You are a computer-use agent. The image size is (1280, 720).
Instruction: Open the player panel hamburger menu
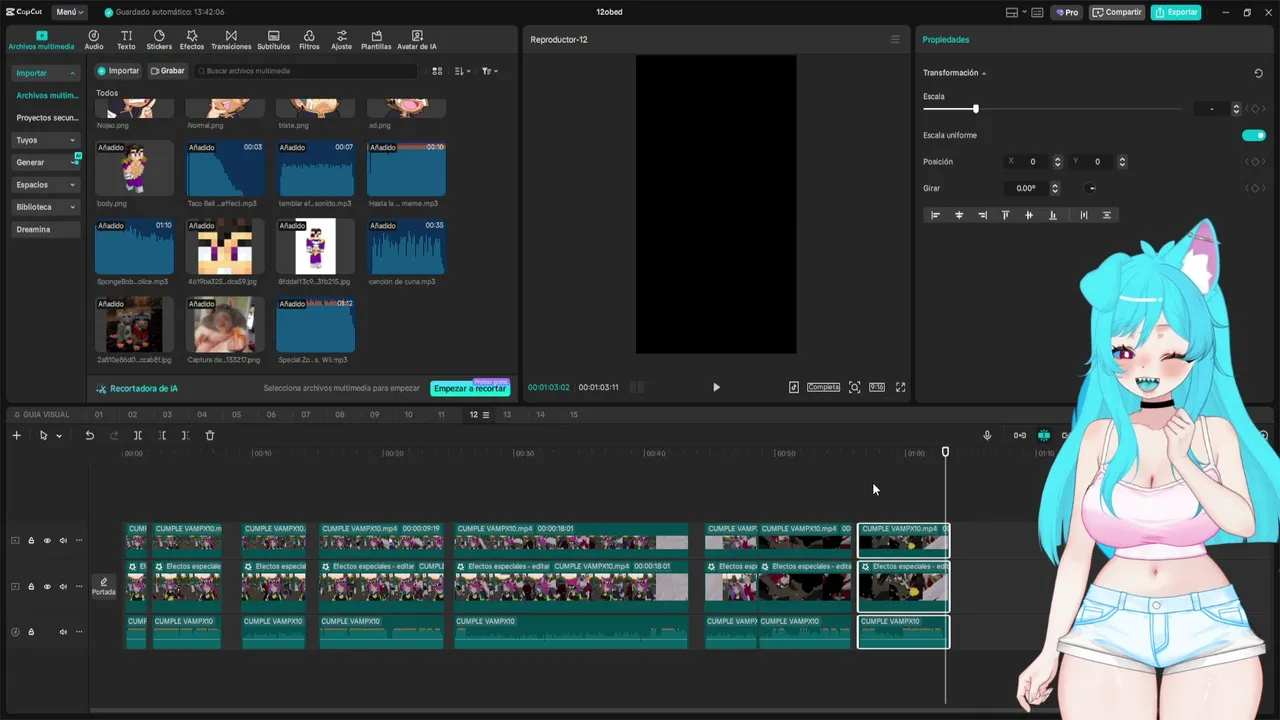pyautogui.click(x=895, y=40)
